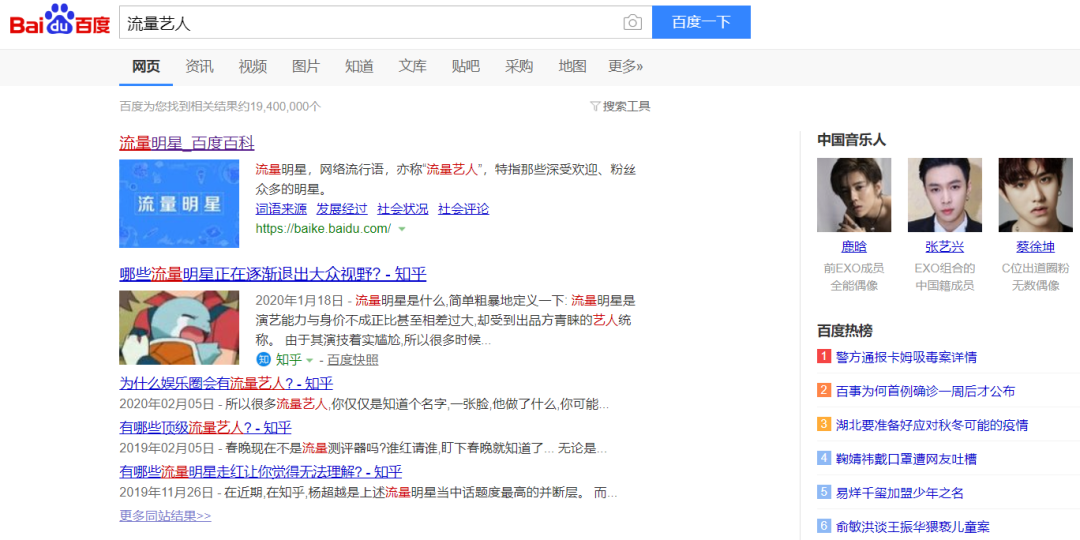Open the 更多» menu

coord(625,67)
